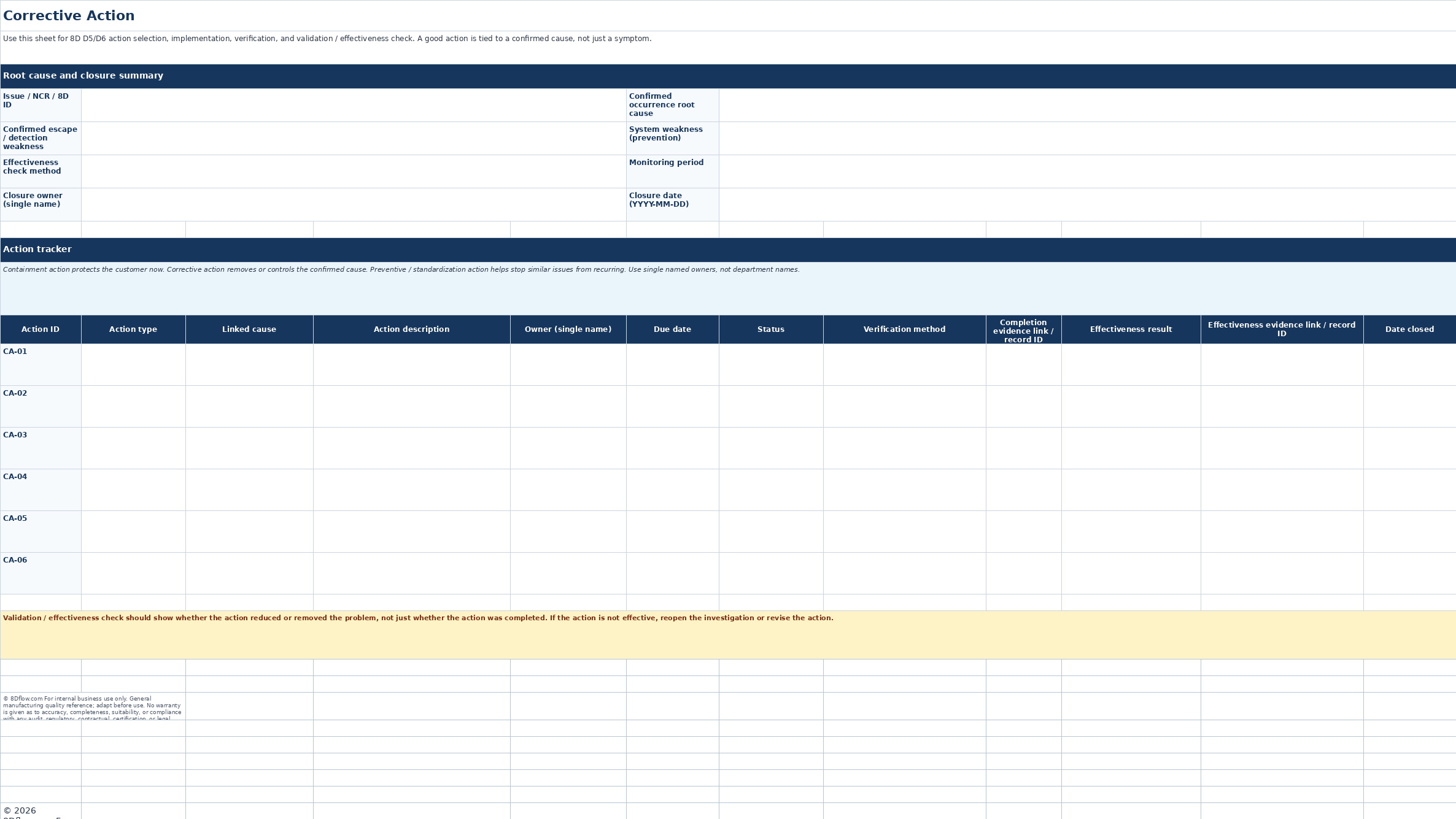The width and height of the screenshot is (1456, 819).
Task: Select the 'Verification method' column header
Action: [x=905, y=329]
